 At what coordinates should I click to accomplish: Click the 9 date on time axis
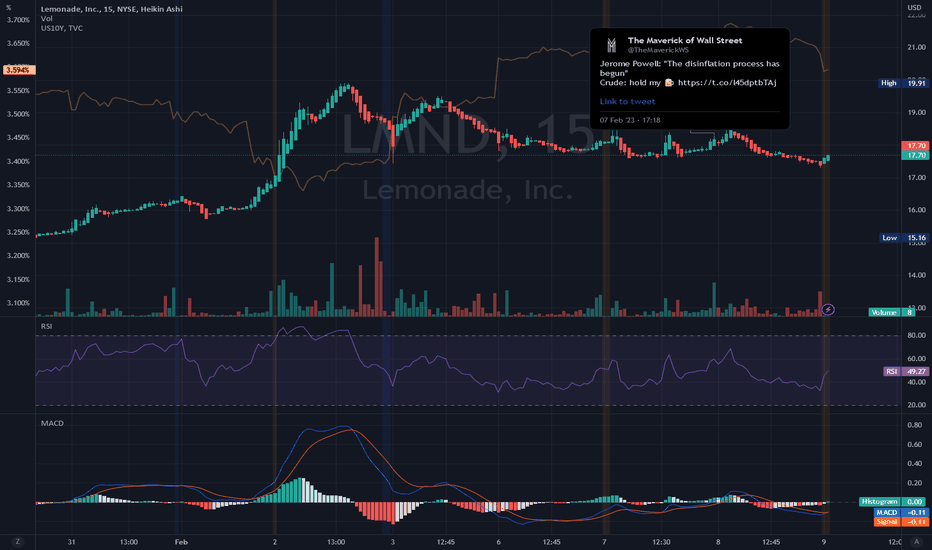point(824,542)
